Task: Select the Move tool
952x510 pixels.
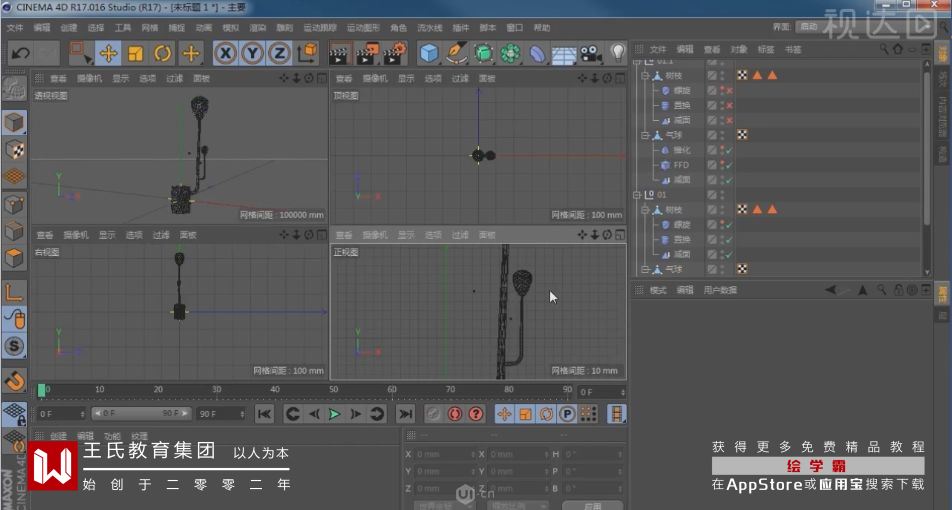Action: point(108,53)
